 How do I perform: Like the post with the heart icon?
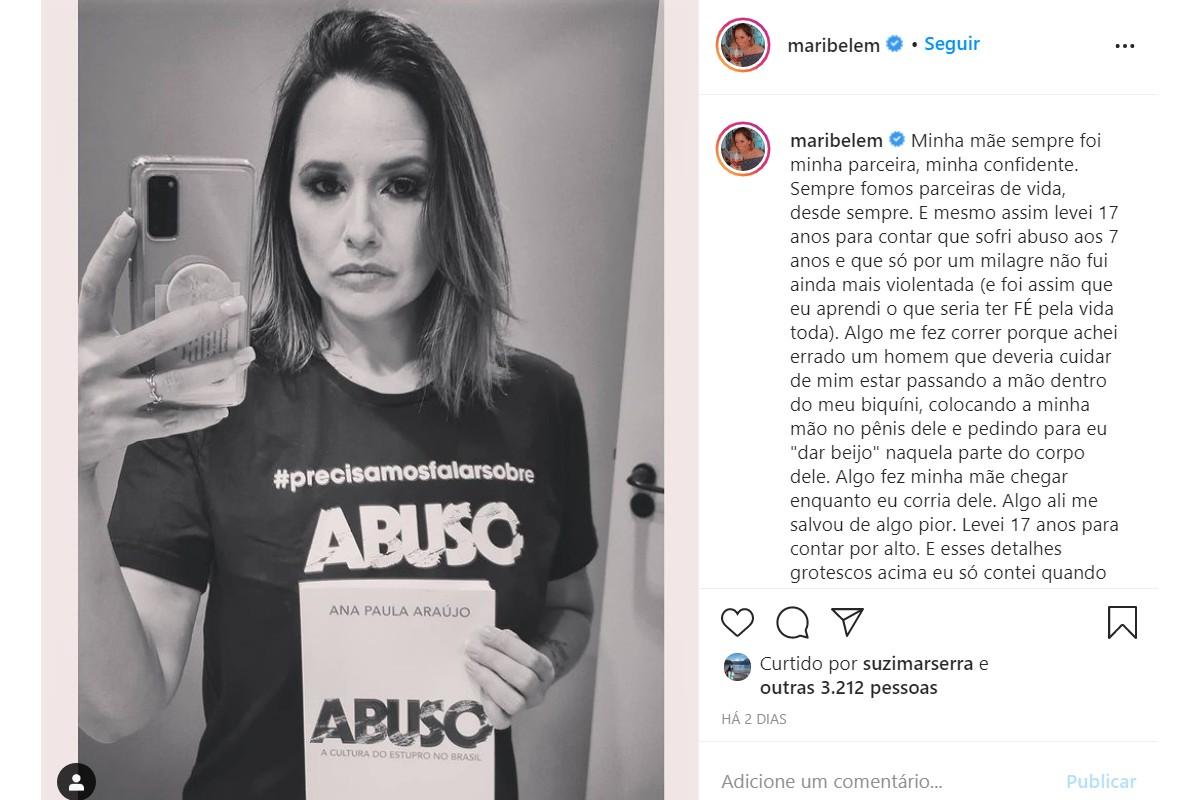click(737, 622)
